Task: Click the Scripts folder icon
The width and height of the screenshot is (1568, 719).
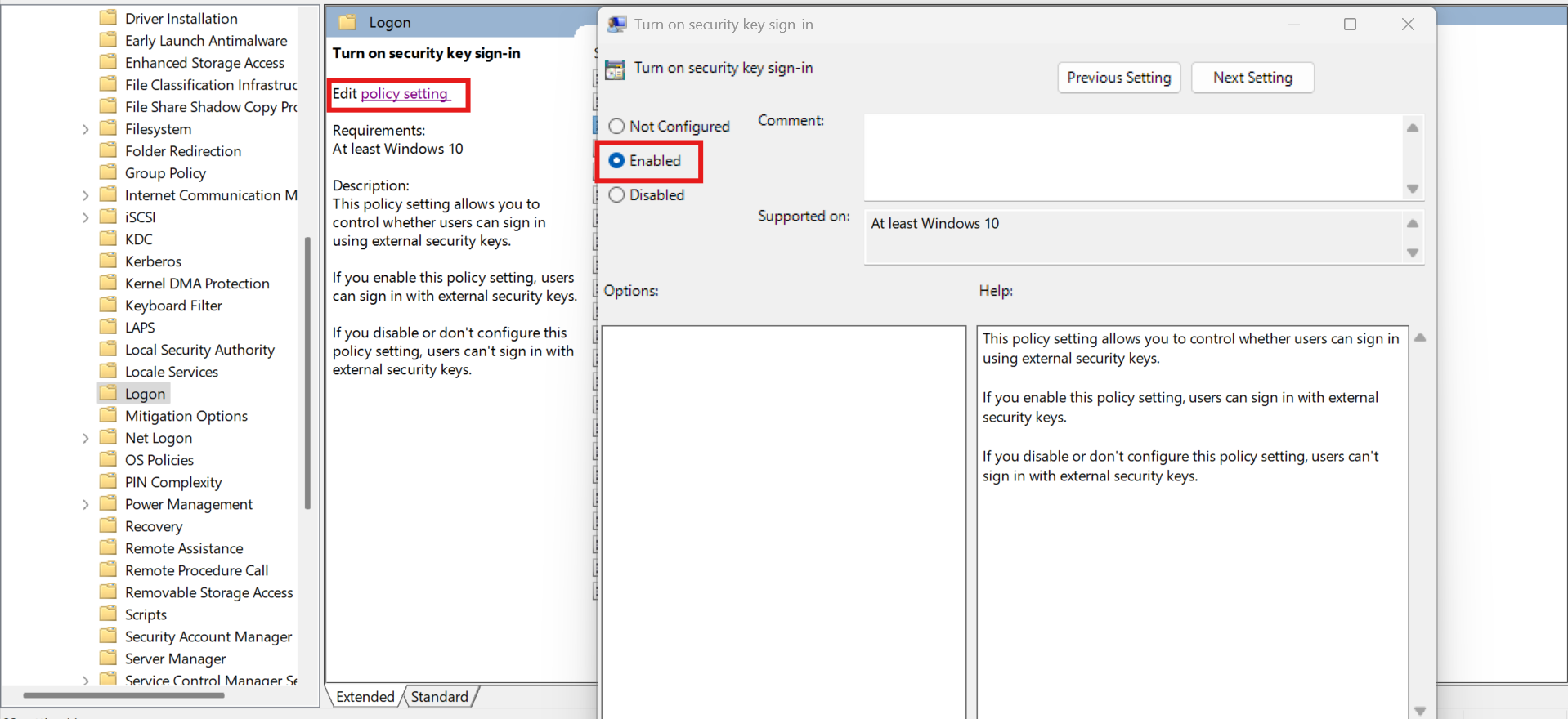Action: (108, 614)
